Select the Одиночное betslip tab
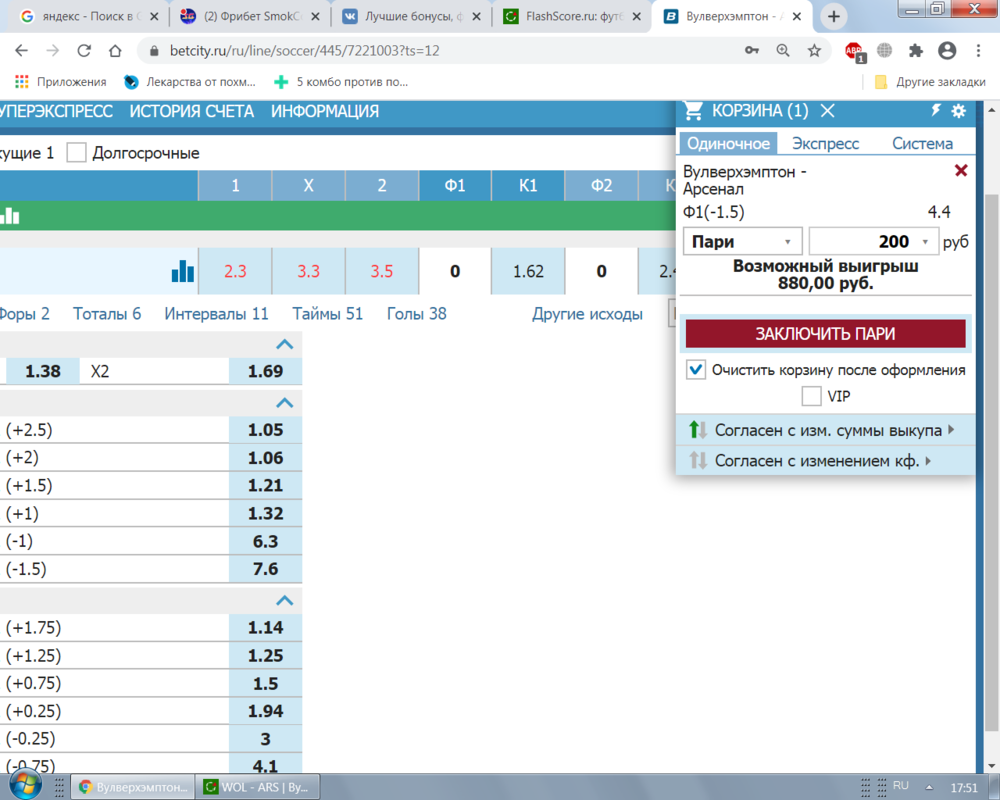Screen dimensions: 1000x800 click(728, 144)
